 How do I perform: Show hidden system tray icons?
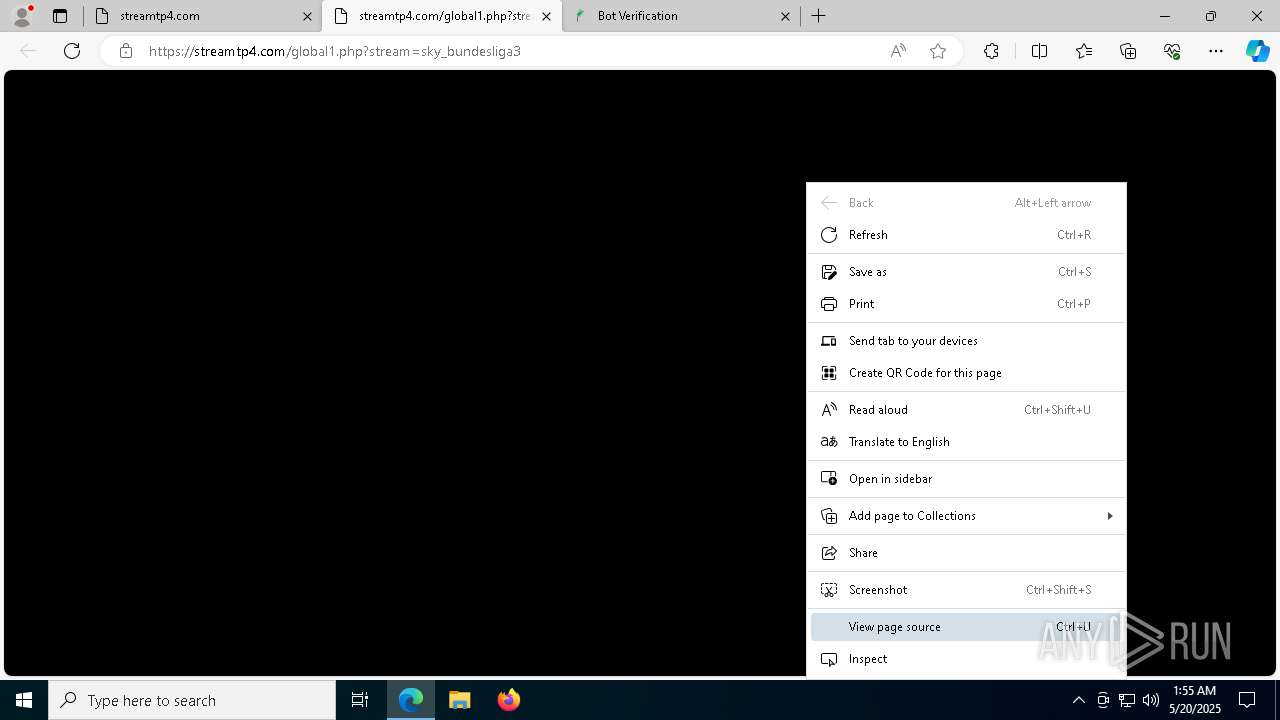click(1078, 700)
